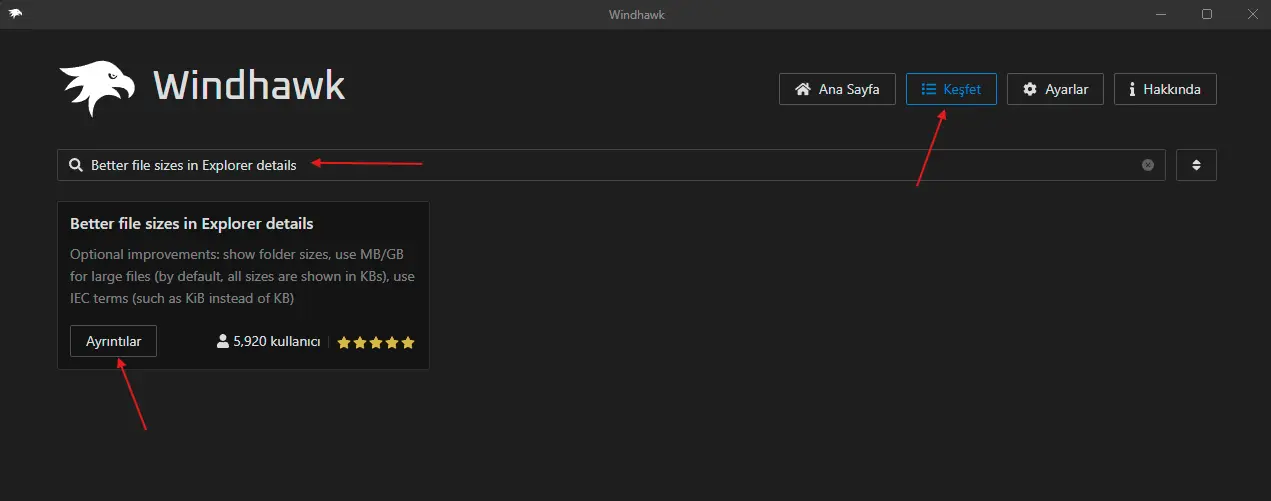Maximize the Windhawk window
Screen dimensions: 1271x501
(x=1207, y=14)
